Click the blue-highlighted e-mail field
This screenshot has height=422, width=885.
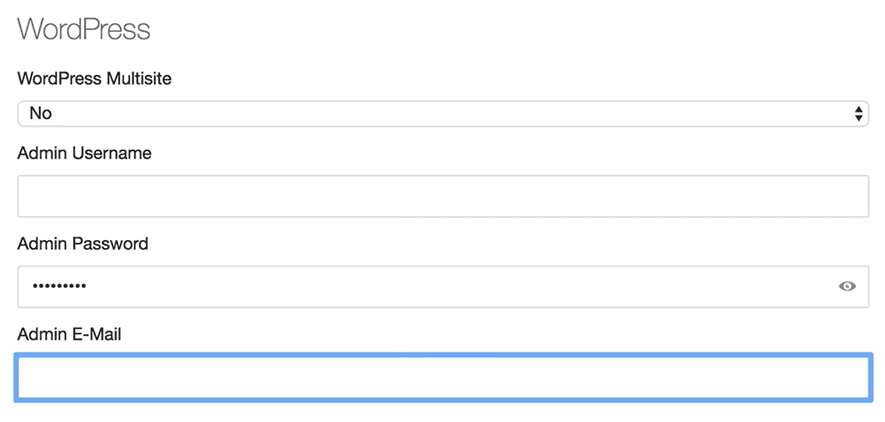pyautogui.click(x=442, y=378)
